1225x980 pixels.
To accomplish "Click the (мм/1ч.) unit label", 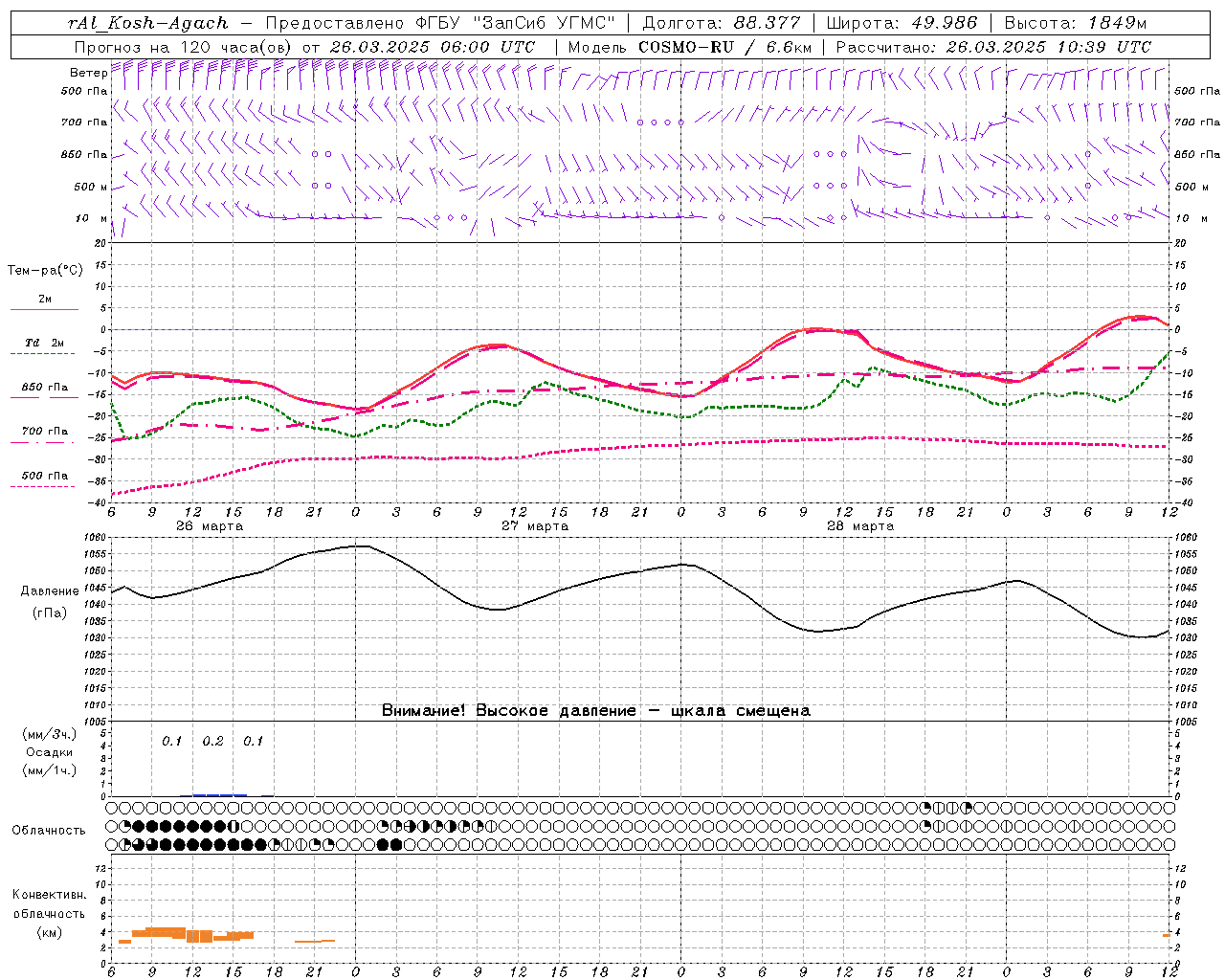I will pos(50,770).
